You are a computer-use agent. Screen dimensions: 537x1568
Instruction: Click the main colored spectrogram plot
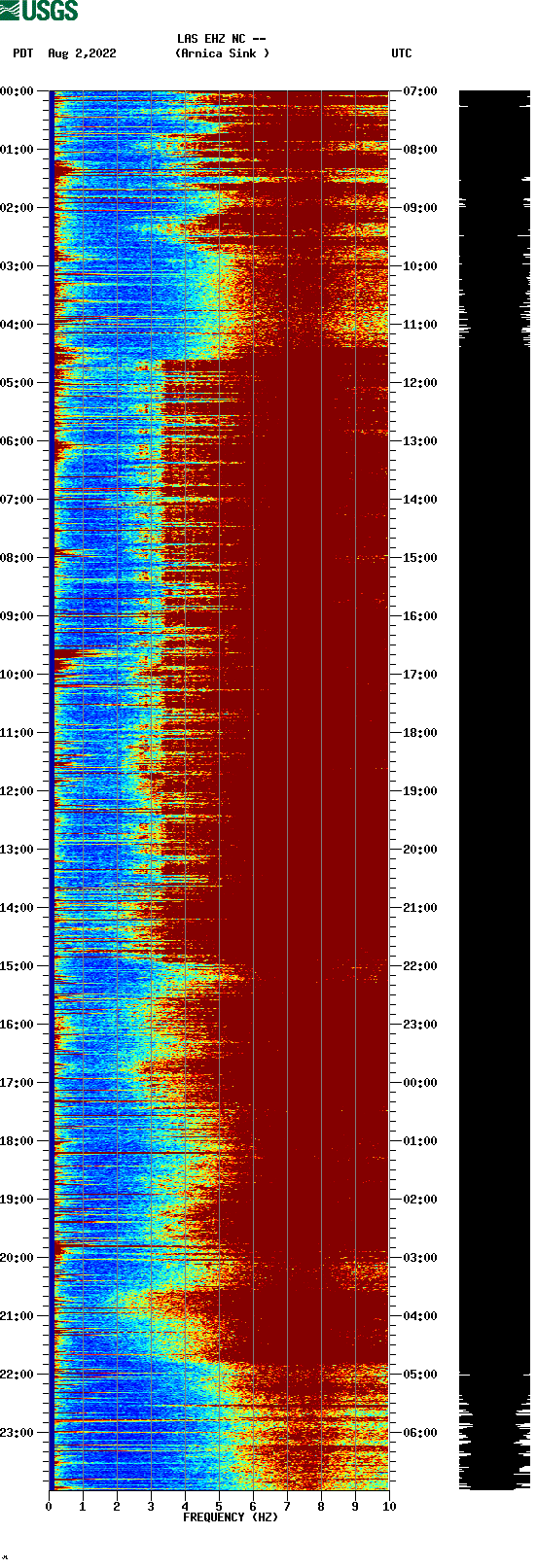pos(219,790)
